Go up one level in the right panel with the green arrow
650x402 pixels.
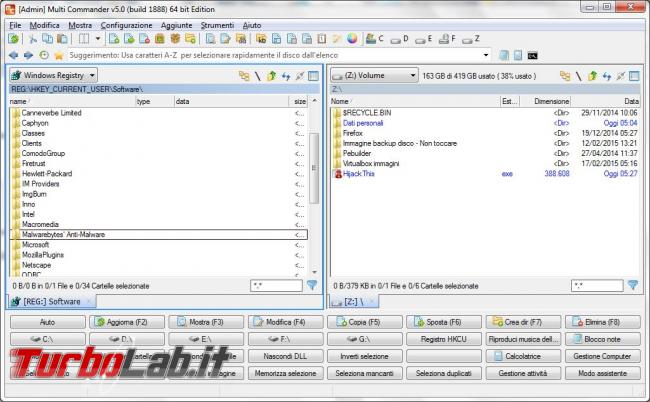(592, 76)
